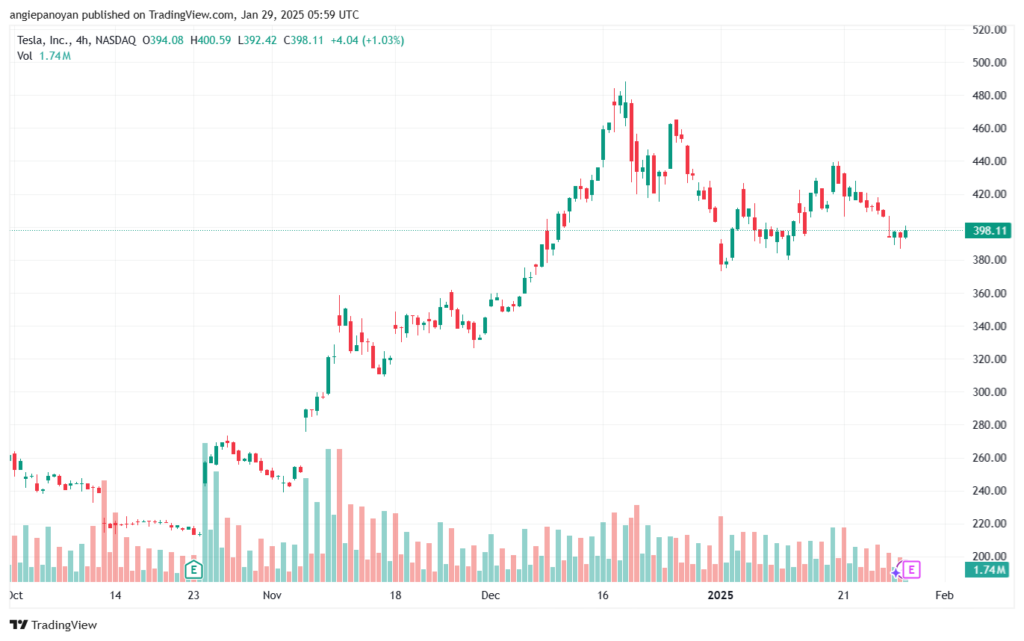1024x641 pixels.
Task: Click the Feb label on the time axis
Action: [x=941, y=595]
